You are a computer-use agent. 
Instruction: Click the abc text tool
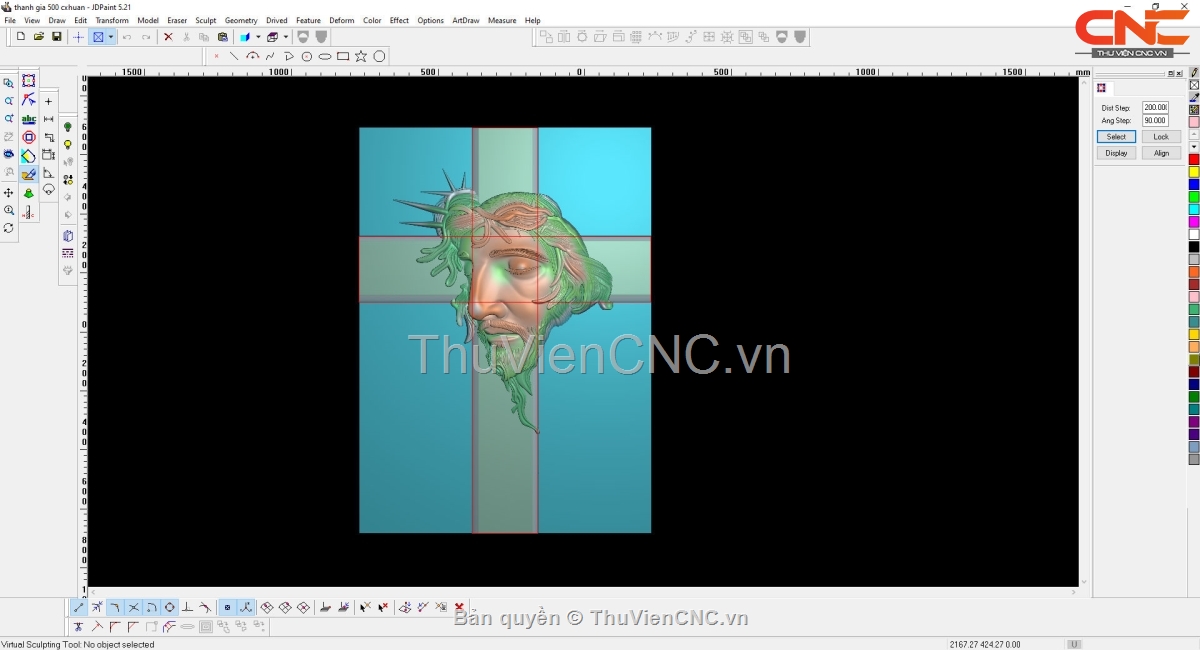click(x=29, y=119)
